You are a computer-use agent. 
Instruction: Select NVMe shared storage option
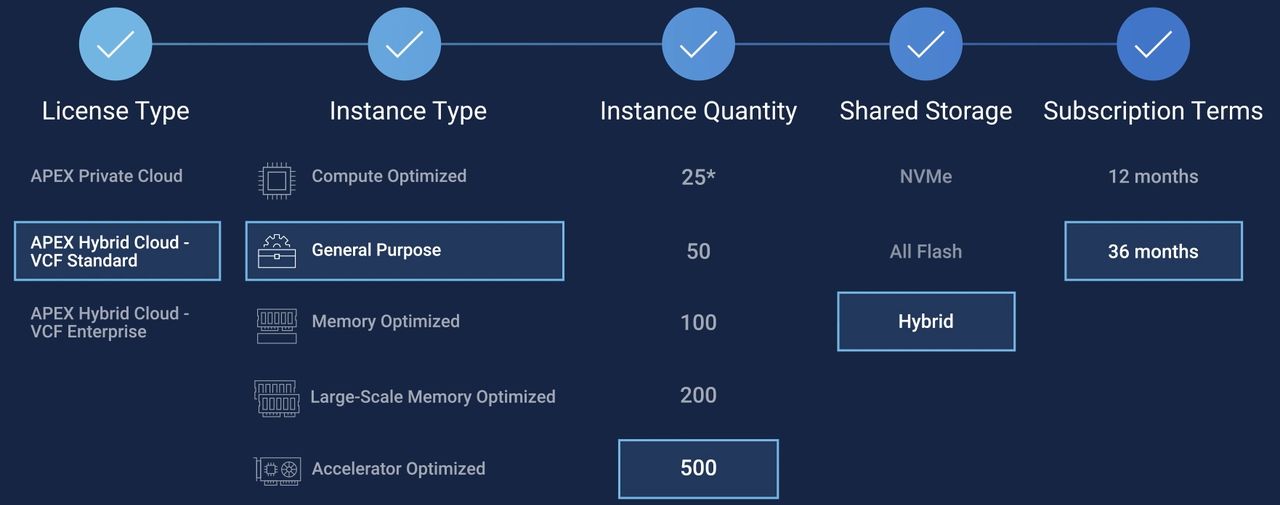(x=926, y=177)
